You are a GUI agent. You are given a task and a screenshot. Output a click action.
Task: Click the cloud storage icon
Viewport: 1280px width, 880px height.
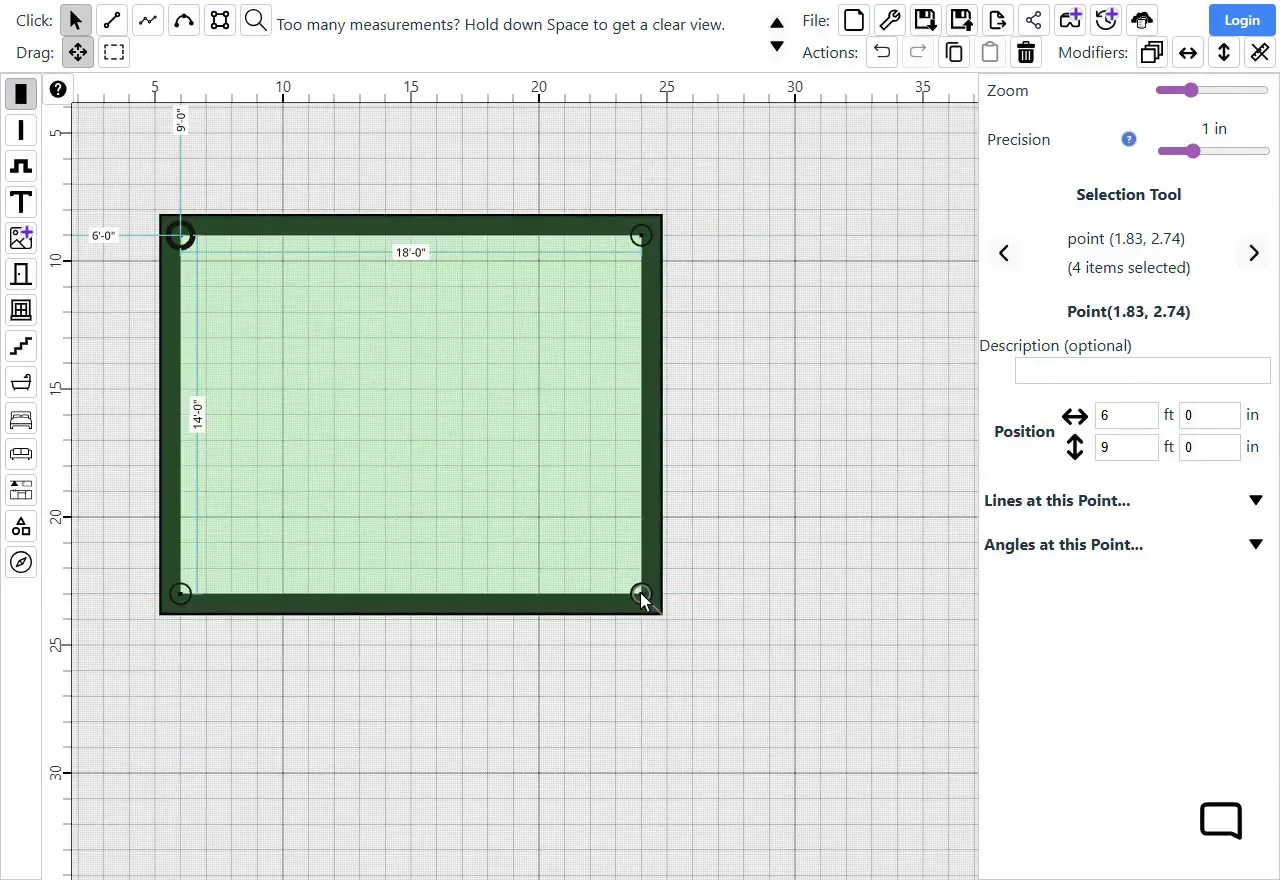pos(1141,20)
